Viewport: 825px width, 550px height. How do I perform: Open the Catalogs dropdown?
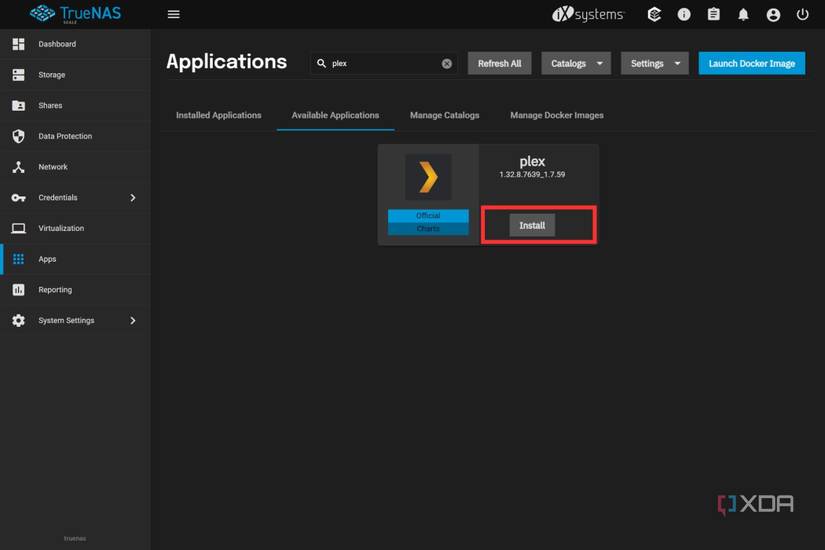pos(576,63)
